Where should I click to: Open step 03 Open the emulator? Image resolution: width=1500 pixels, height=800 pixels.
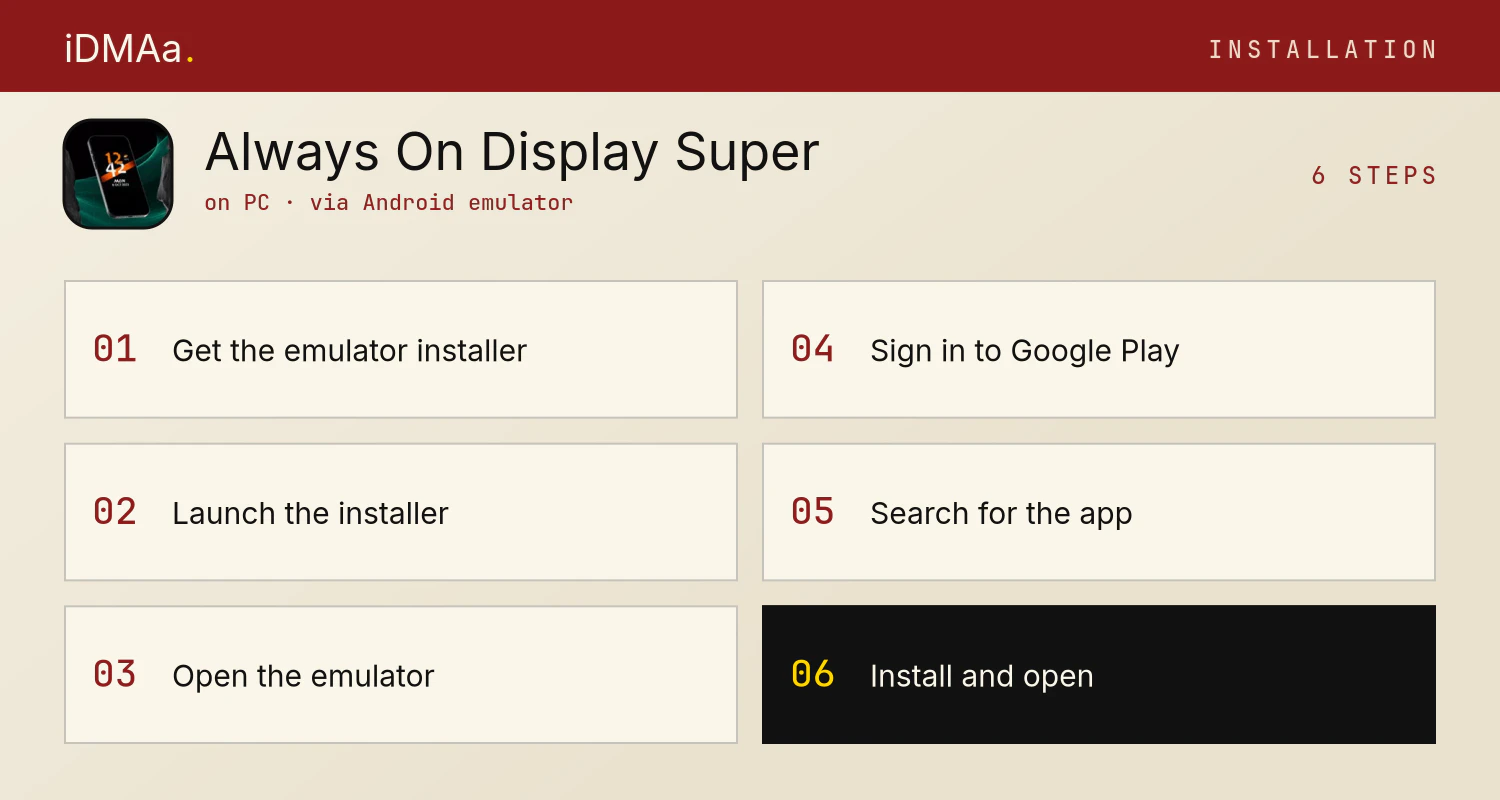click(401, 675)
